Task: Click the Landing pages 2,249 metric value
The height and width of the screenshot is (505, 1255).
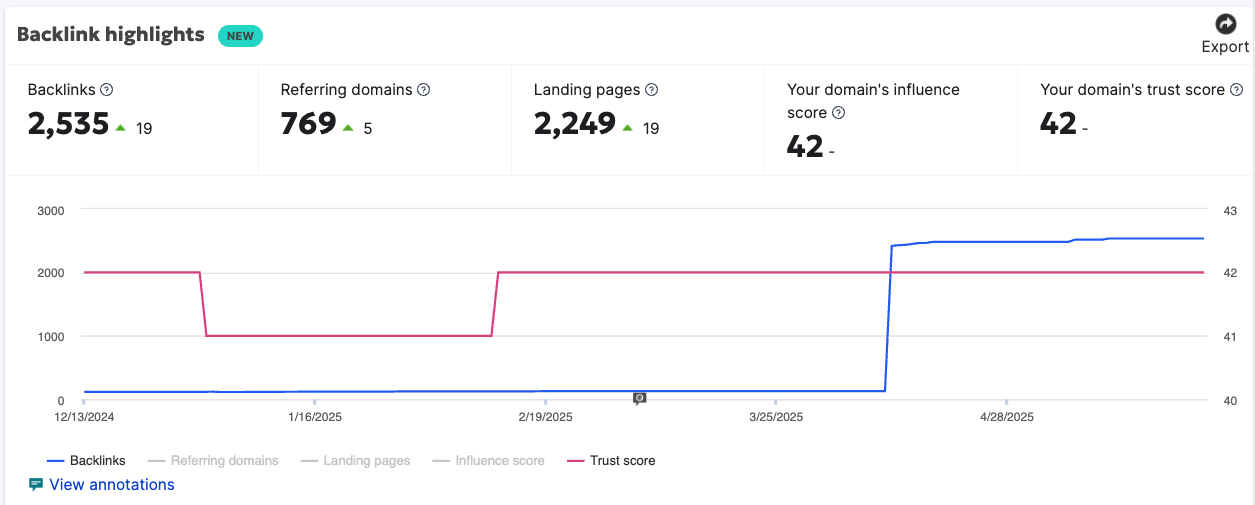Action: [x=574, y=124]
